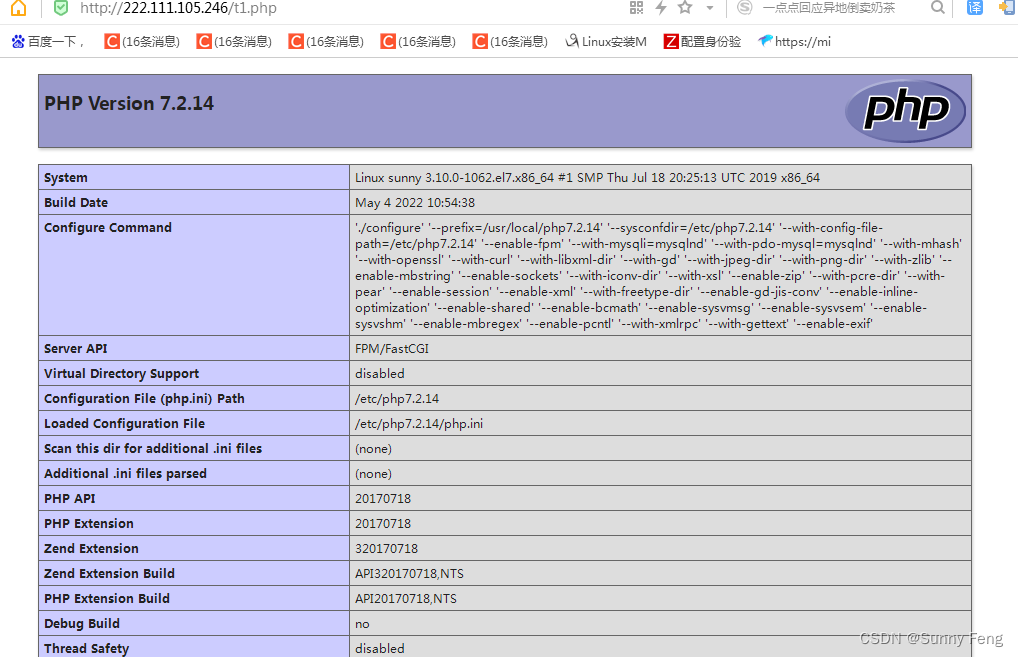Select the Linux sunny kernel value text
The height and width of the screenshot is (657, 1018).
[x=587, y=178]
